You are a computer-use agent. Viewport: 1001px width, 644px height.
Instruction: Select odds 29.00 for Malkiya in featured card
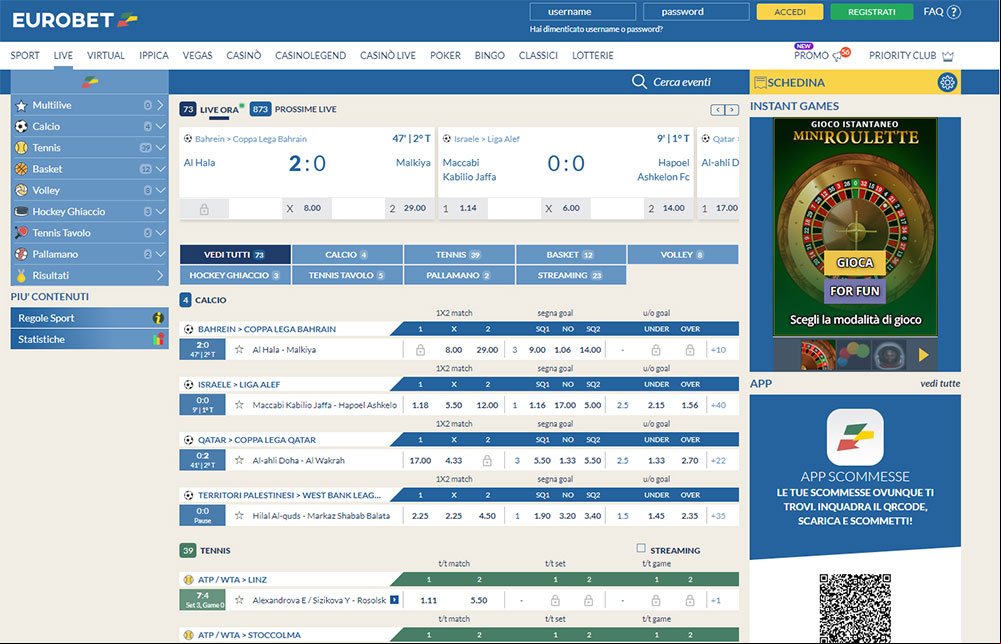pyautogui.click(x=409, y=208)
